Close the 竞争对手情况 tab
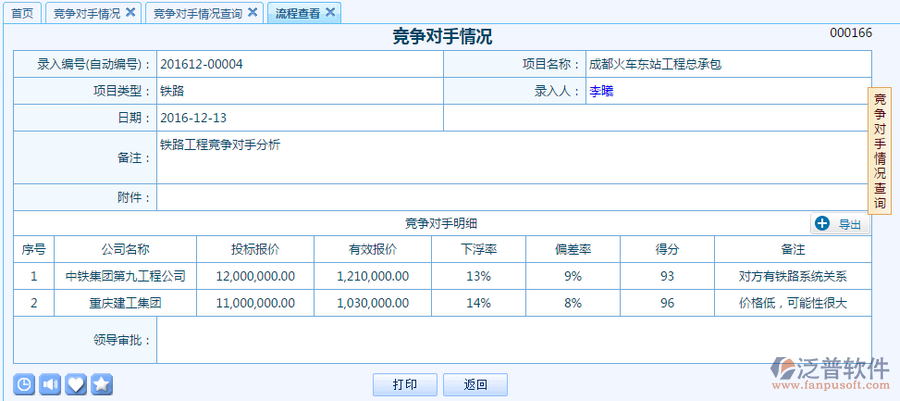This screenshot has width=900, height=401. 132,12
